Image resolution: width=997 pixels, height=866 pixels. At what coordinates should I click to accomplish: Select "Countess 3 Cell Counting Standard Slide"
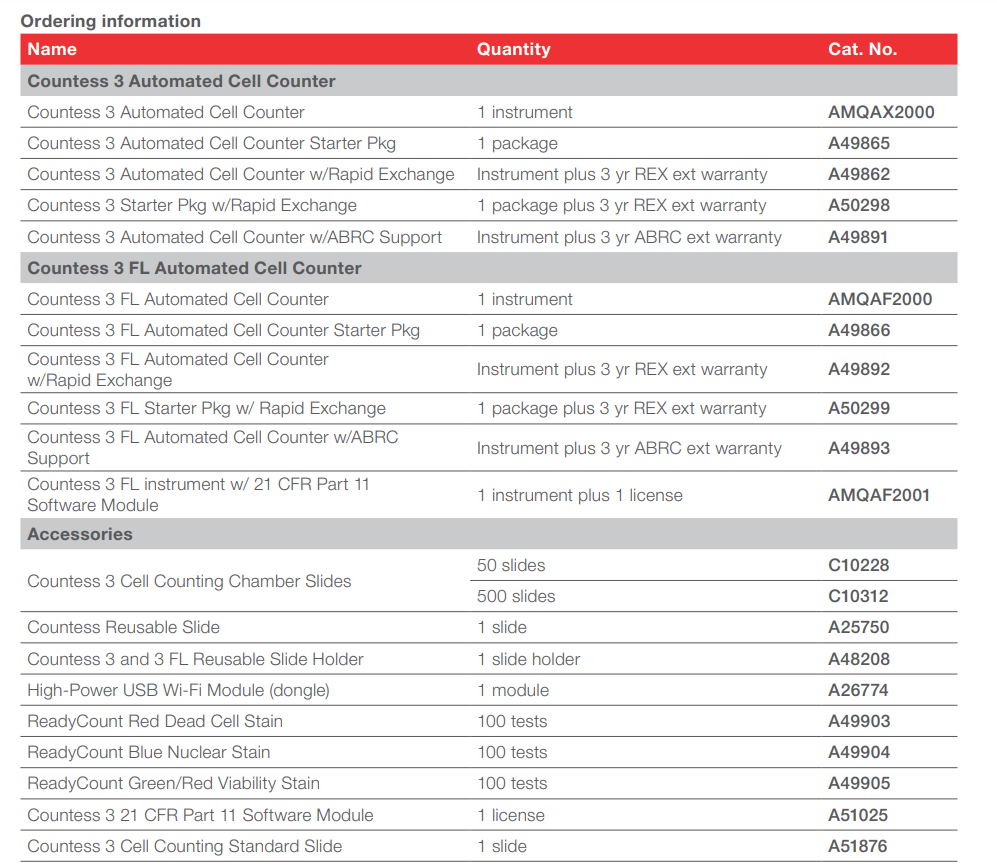(185, 847)
